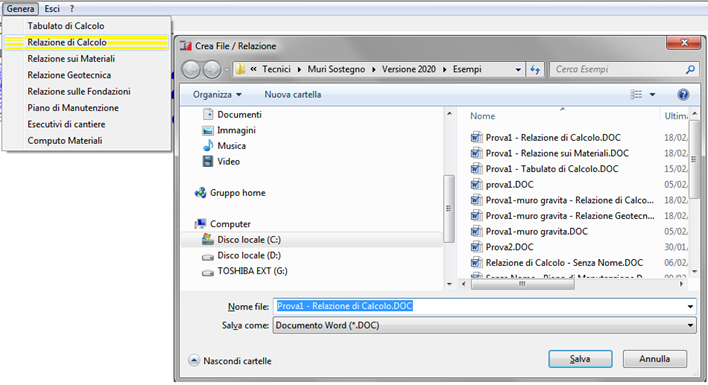Click the forward navigation arrow
Image resolution: width=708 pixels, height=385 pixels.
pyautogui.click(x=212, y=70)
